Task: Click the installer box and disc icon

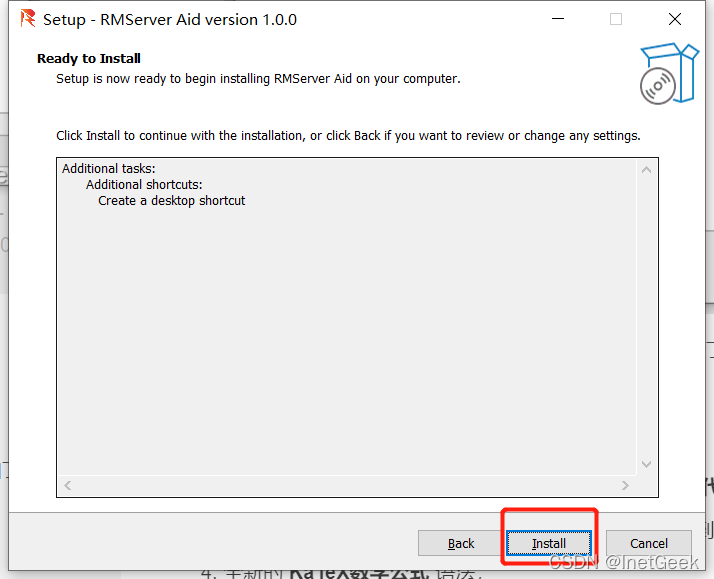Action: (x=668, y=73)
